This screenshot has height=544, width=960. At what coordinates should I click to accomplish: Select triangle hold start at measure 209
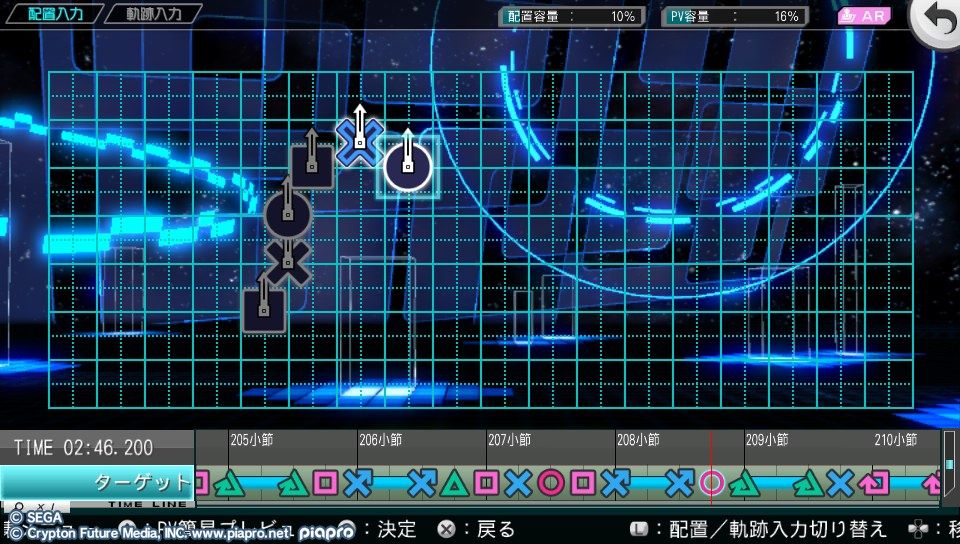tap(744, 483)
